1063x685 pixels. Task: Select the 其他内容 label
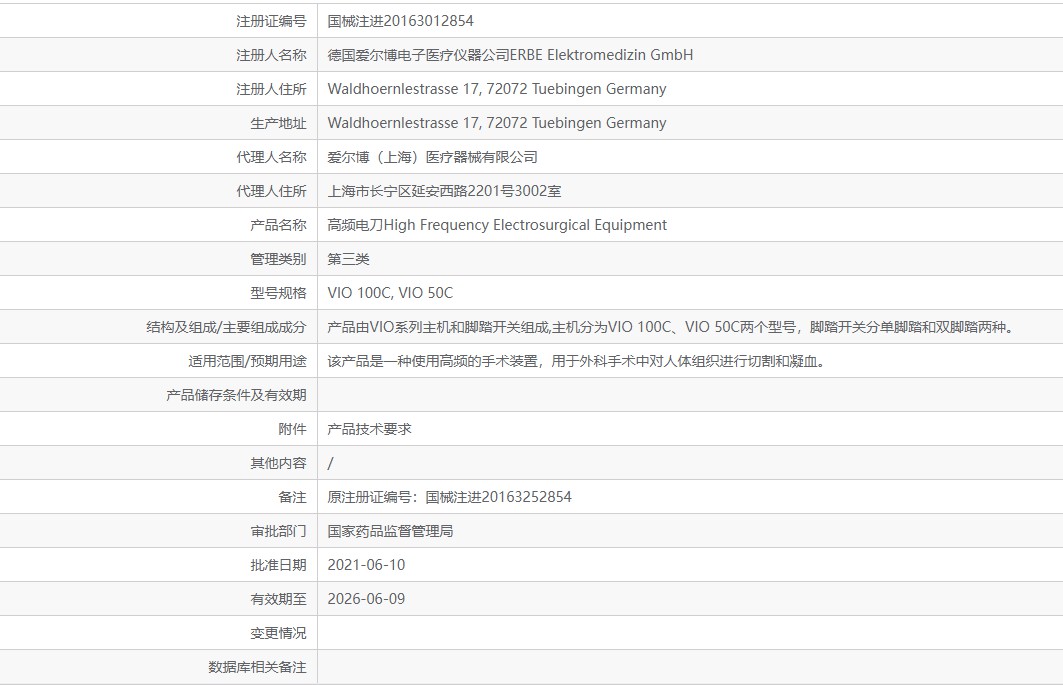click(x=278, y=463)
